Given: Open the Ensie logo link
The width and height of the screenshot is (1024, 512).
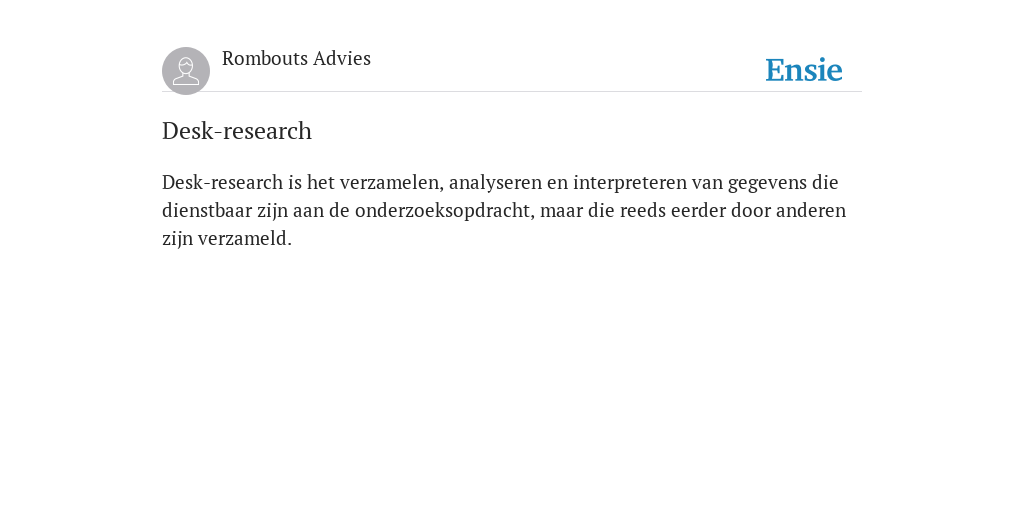Looking at the screenshot, I should pyautogui.click(x=804, y=70).
